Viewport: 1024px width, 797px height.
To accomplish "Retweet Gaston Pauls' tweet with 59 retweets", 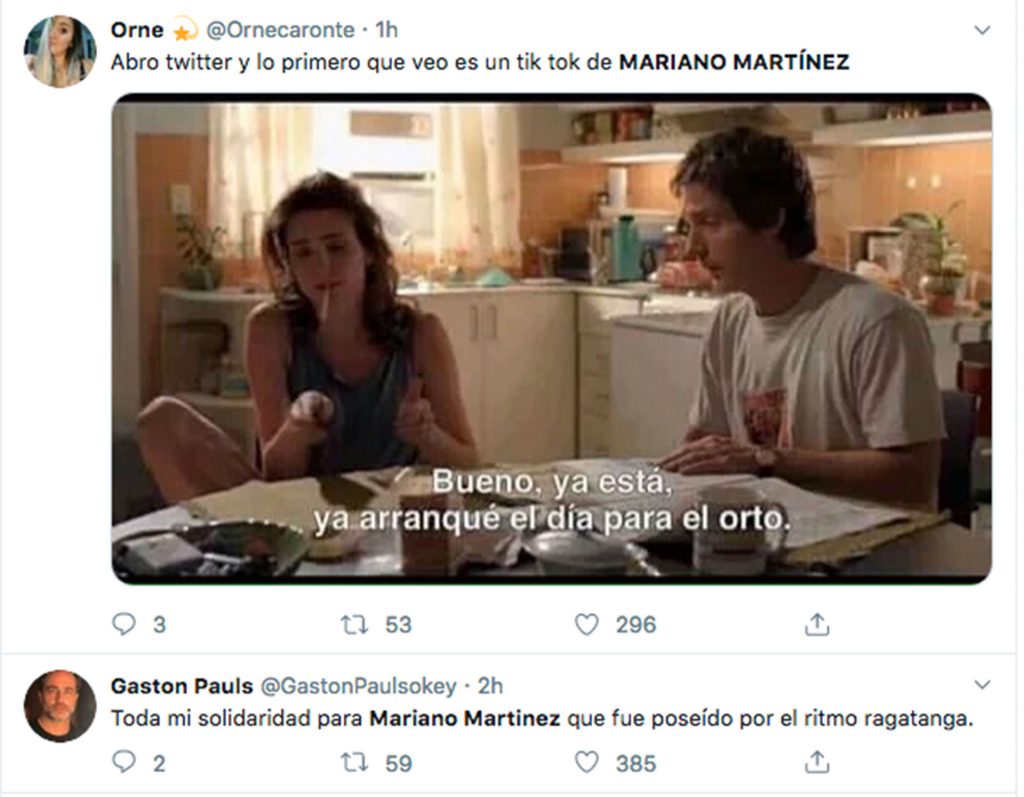I will pos(354,763).
